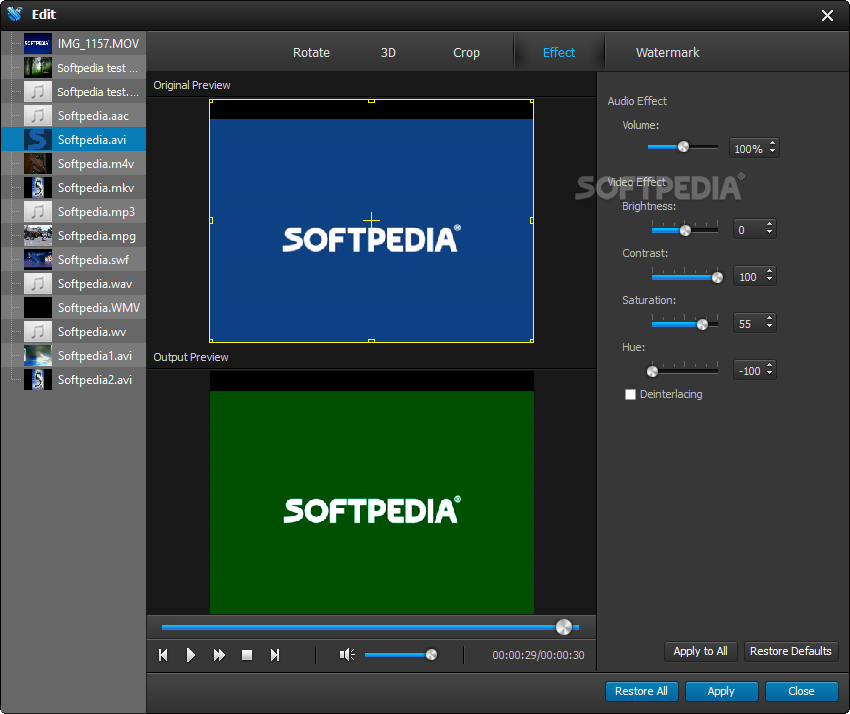The width and height of the screenshot is (850, 714).
Task: Select Softpedia2.avi thumbnail
Action: click(38, 379)
